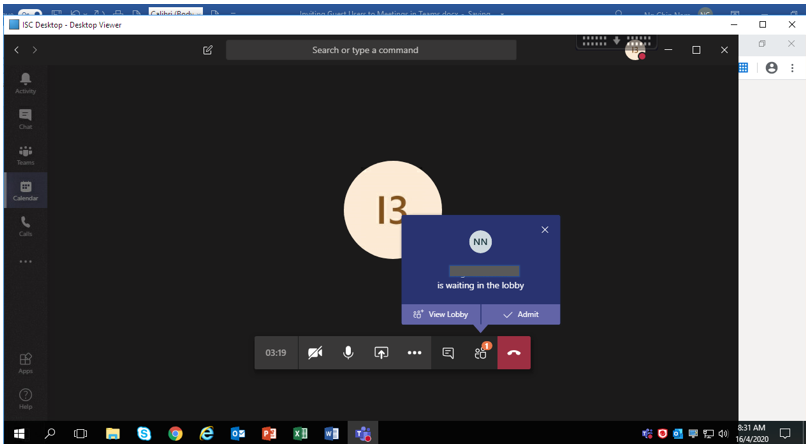This screenshot has width=810, height=447.
Task: Open File Explorer from the taskbar
Action: pos(113,434)
